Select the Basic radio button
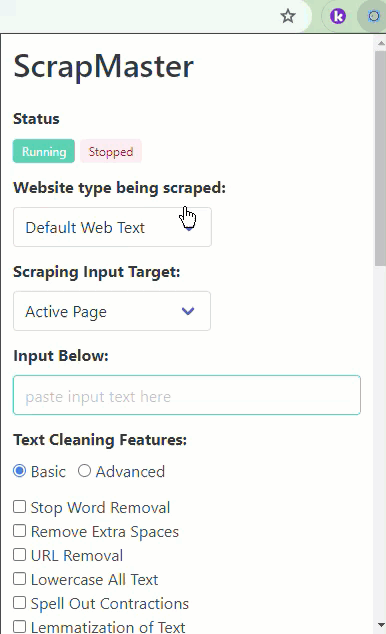This screenshot has width=386, height=634. click(x=19, y=471)
